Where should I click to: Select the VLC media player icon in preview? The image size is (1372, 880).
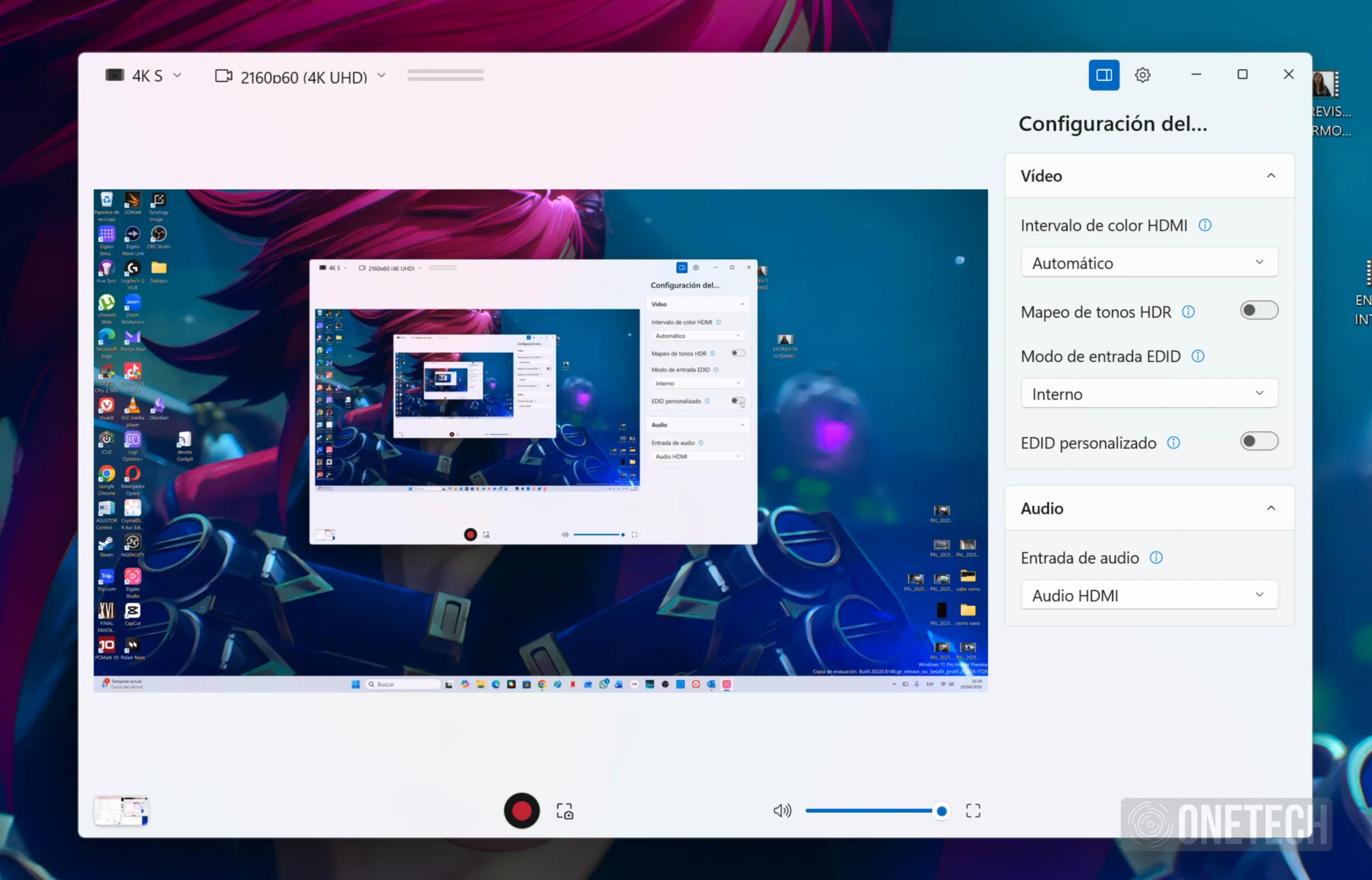(133, 412)
